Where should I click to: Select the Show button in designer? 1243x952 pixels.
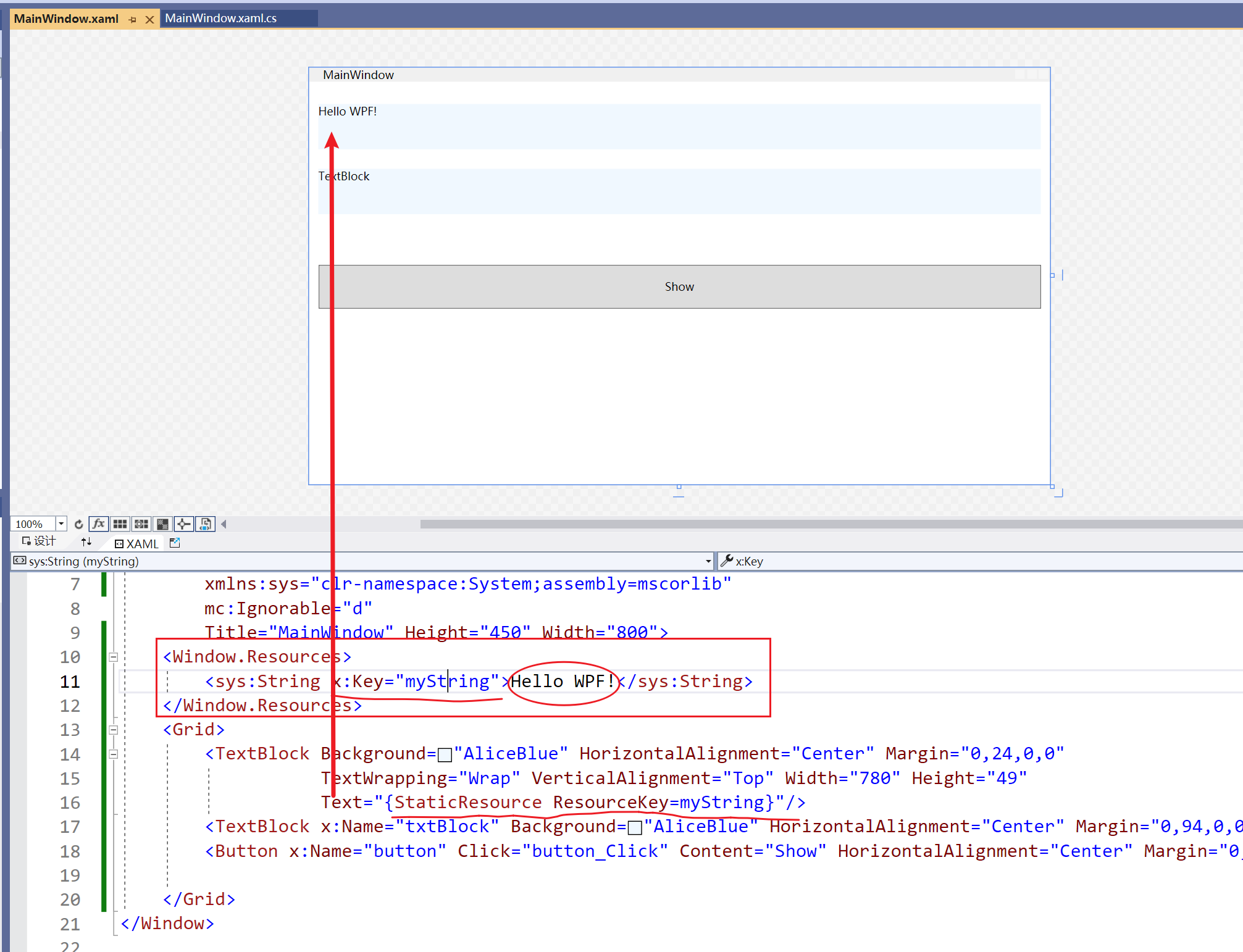click(x=679, y=286)
